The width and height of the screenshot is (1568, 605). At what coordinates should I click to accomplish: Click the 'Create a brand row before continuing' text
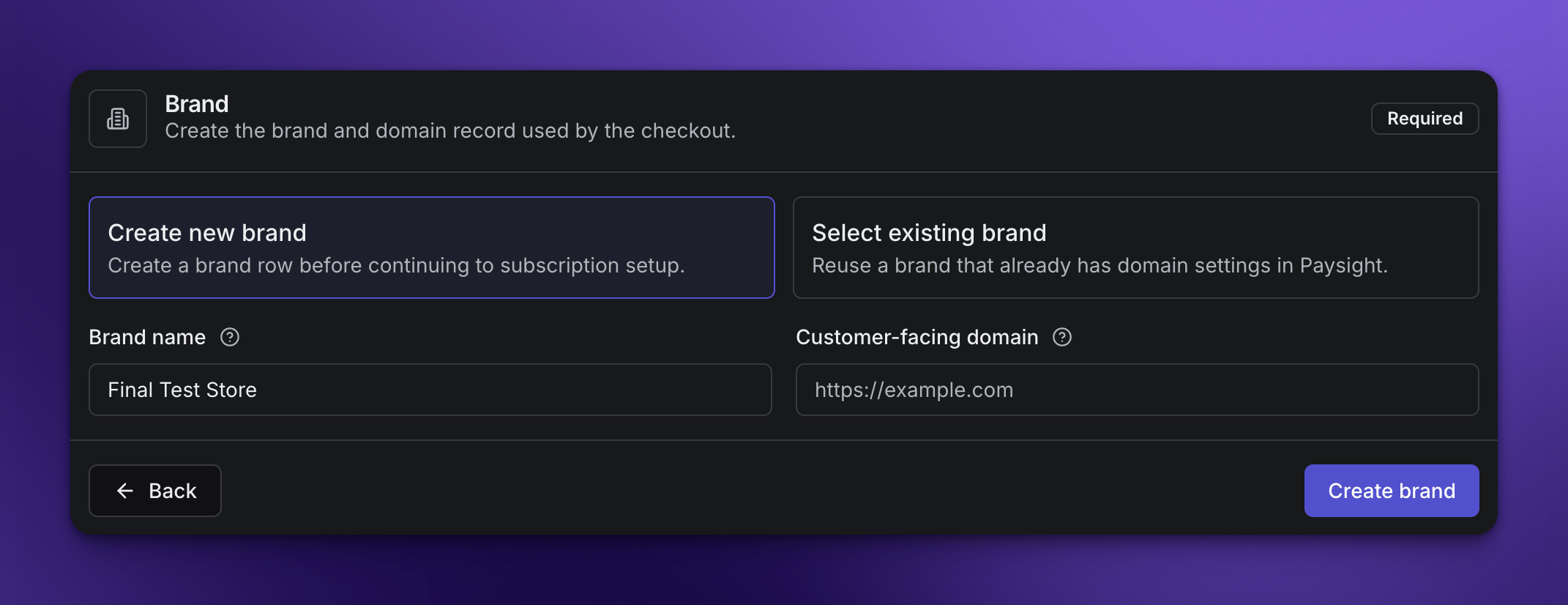point(397,265)
